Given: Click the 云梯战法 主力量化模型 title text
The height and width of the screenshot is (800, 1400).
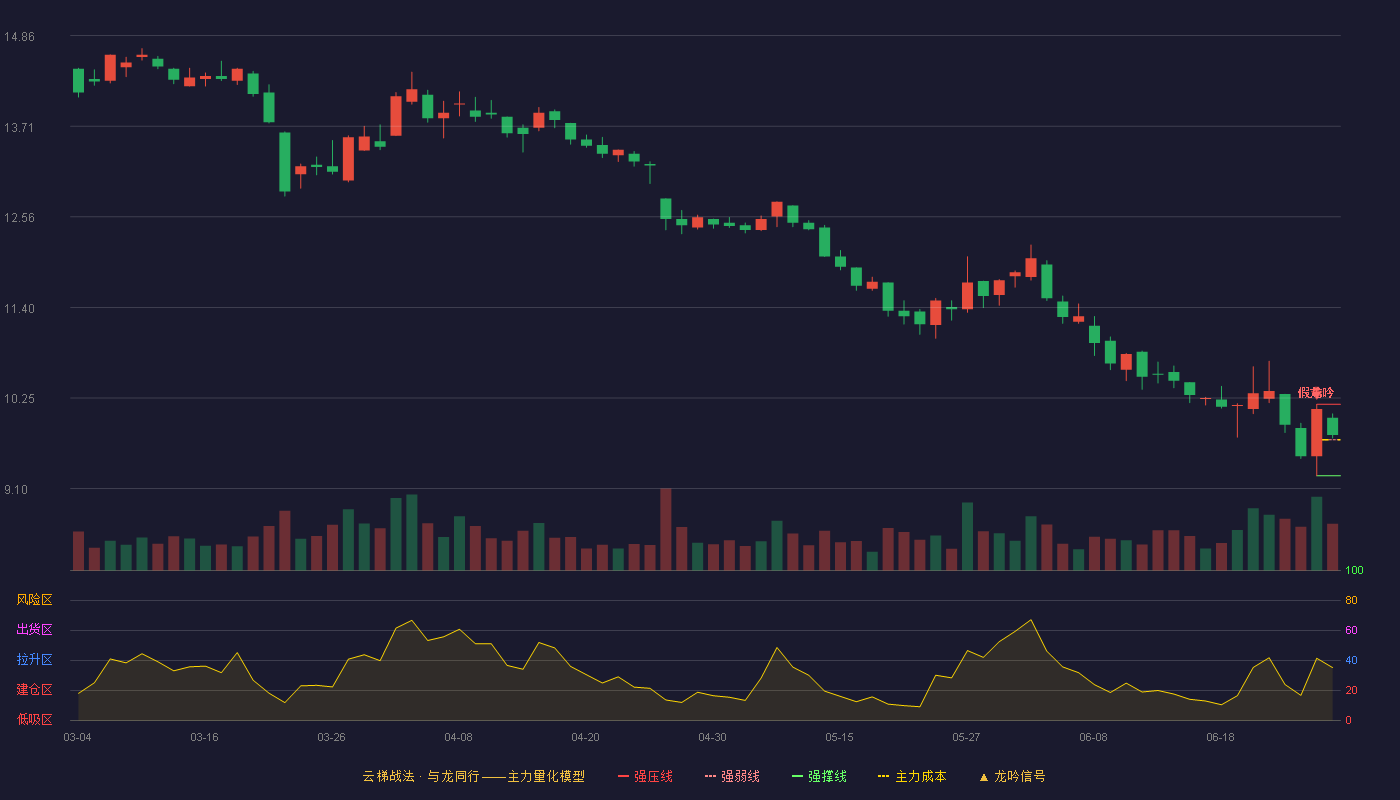Looking at the screenshot, I should point(473,776).
